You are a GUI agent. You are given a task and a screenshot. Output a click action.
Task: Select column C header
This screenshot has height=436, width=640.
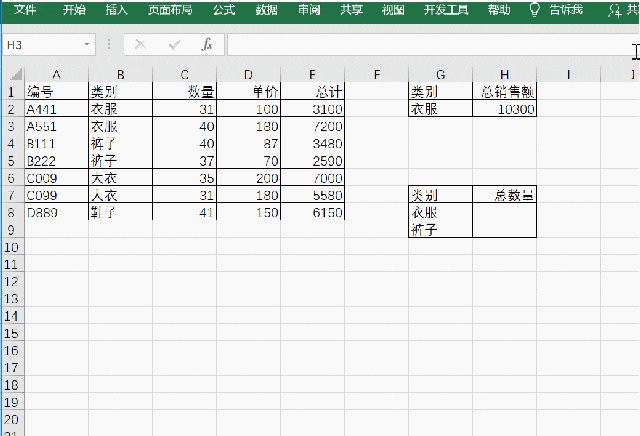(x=184, y=74)
